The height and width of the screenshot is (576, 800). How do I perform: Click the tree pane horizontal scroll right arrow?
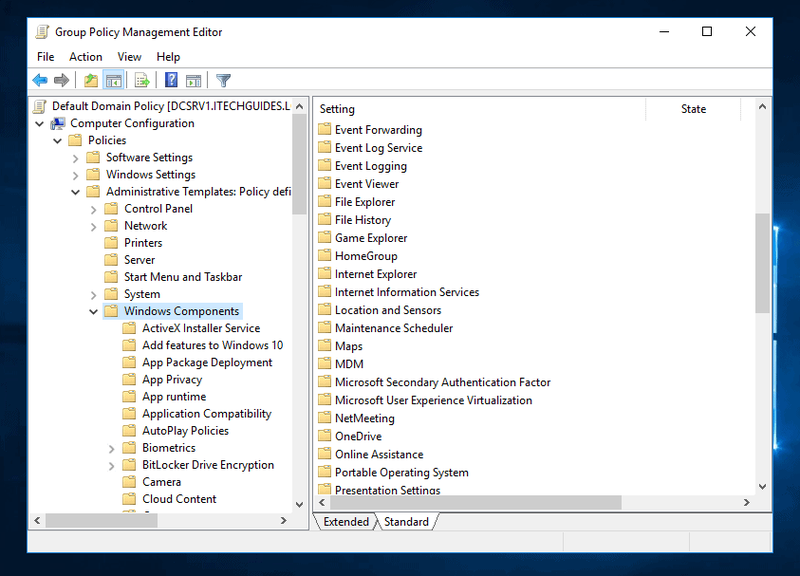tap(284, 521)
